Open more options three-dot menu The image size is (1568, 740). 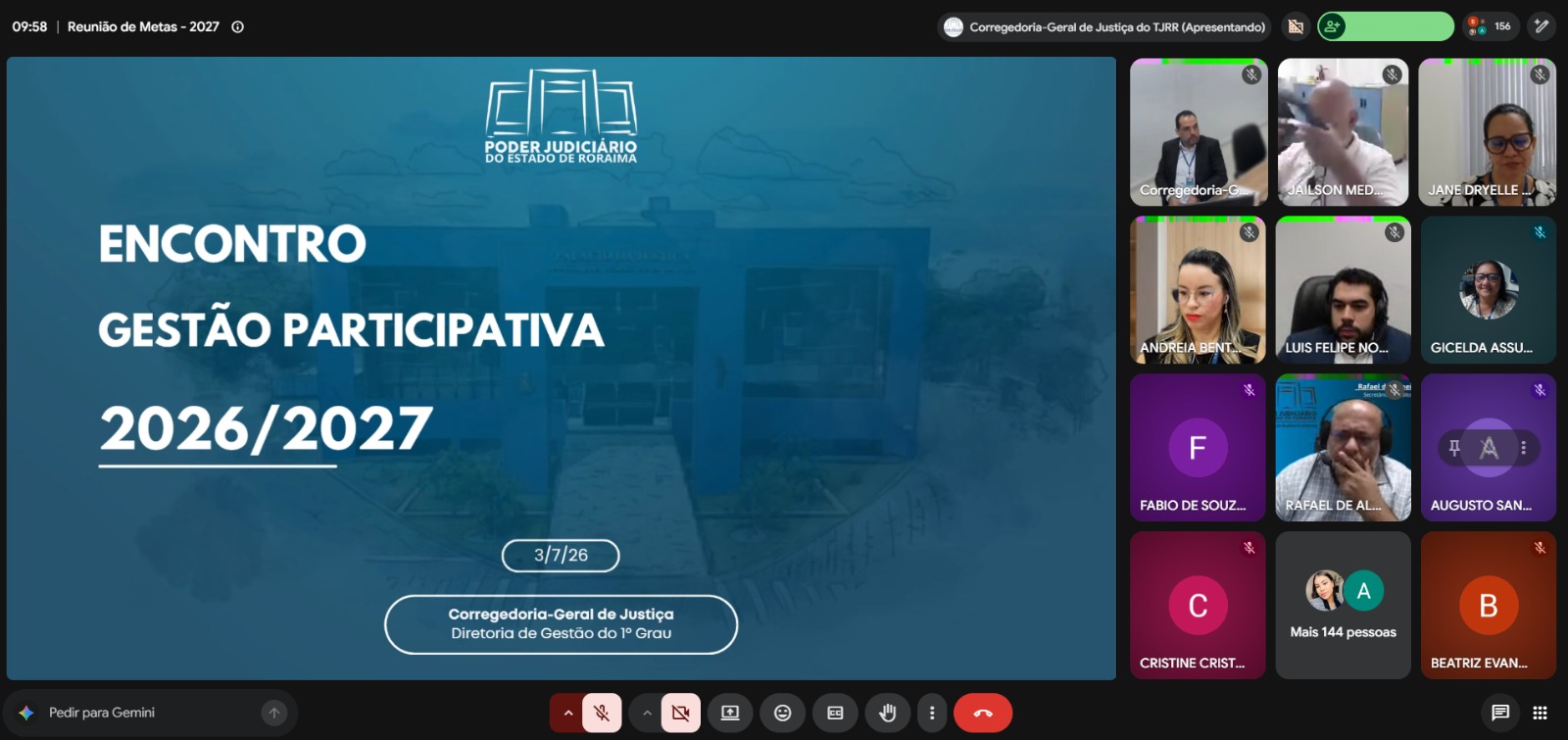click(932, 713)
